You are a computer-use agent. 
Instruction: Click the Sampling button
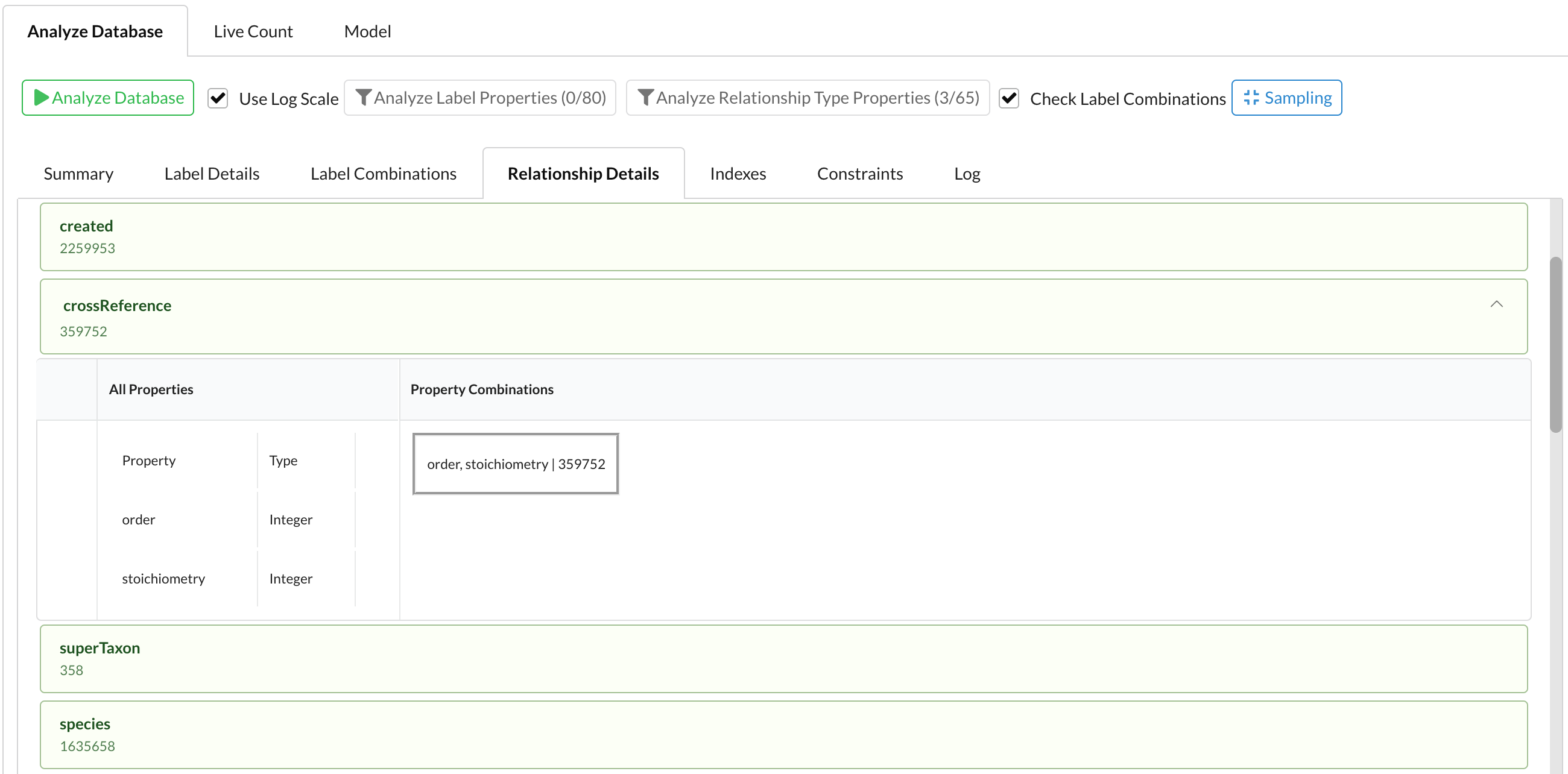(x=1287, y=98)
